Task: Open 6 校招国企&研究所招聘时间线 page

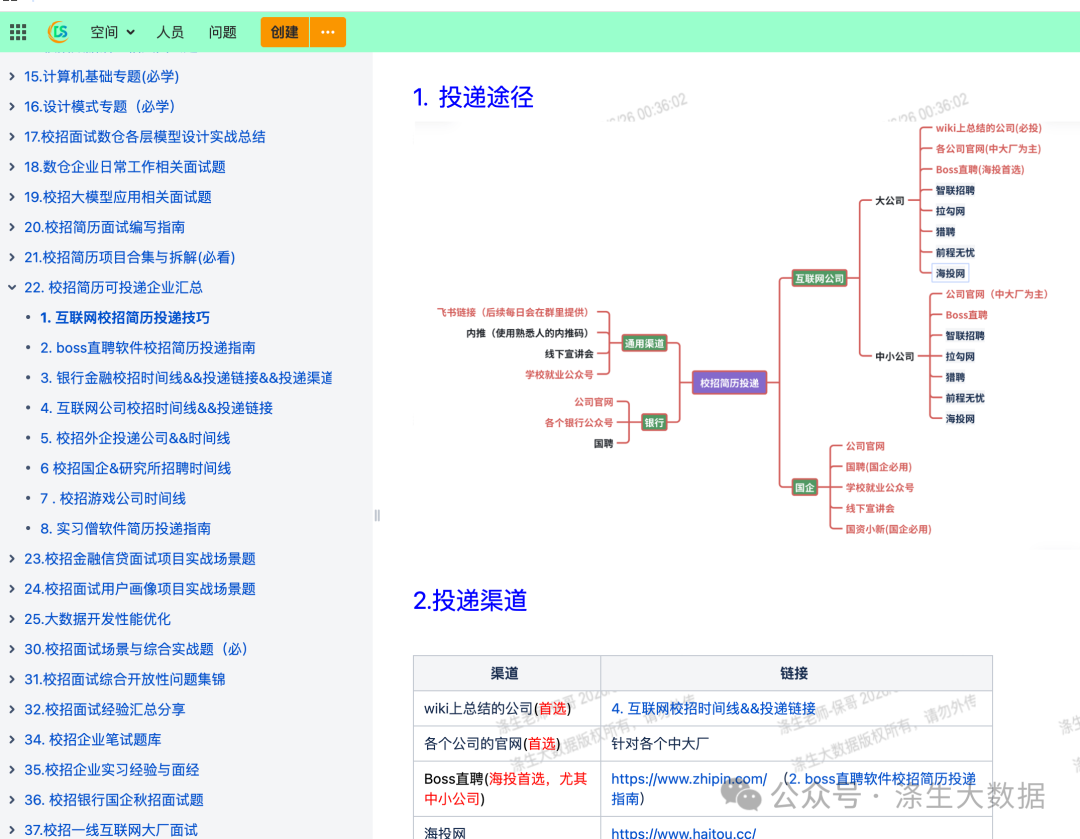Action: pos(136,468)
